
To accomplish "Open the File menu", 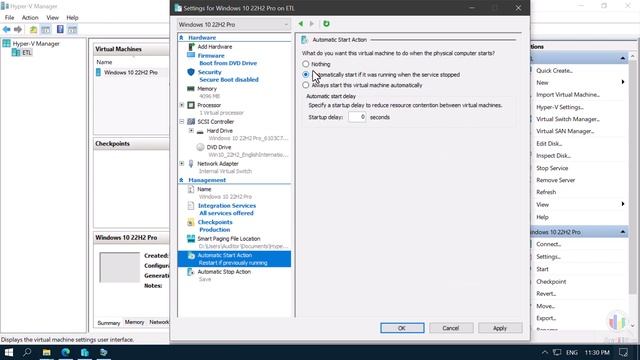I will tap(9, 18).
